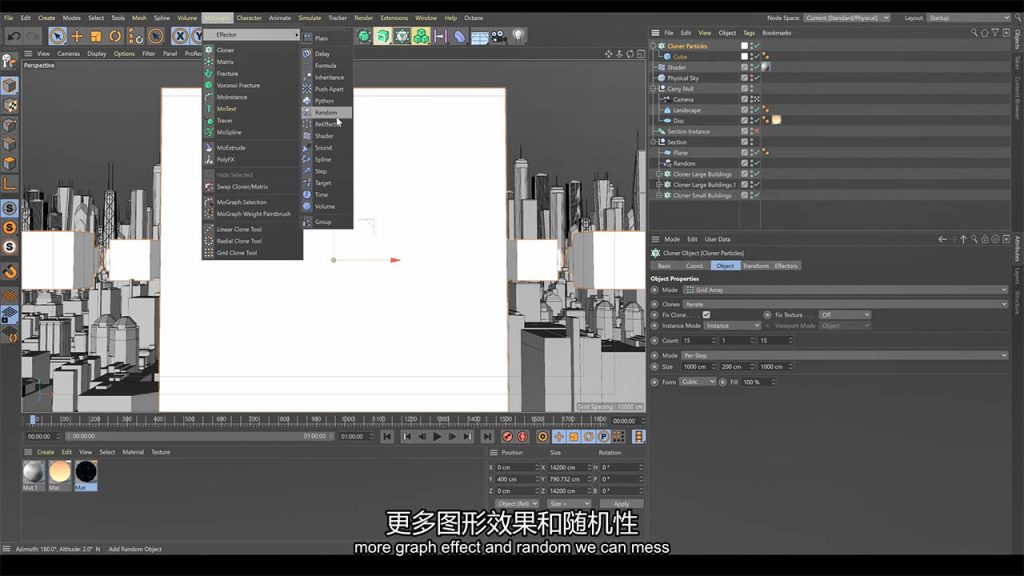The height and width of the screenshot is (576, 1024).
Task: Toggle the Position keyframe icon
Action: [x=558, y=436]
